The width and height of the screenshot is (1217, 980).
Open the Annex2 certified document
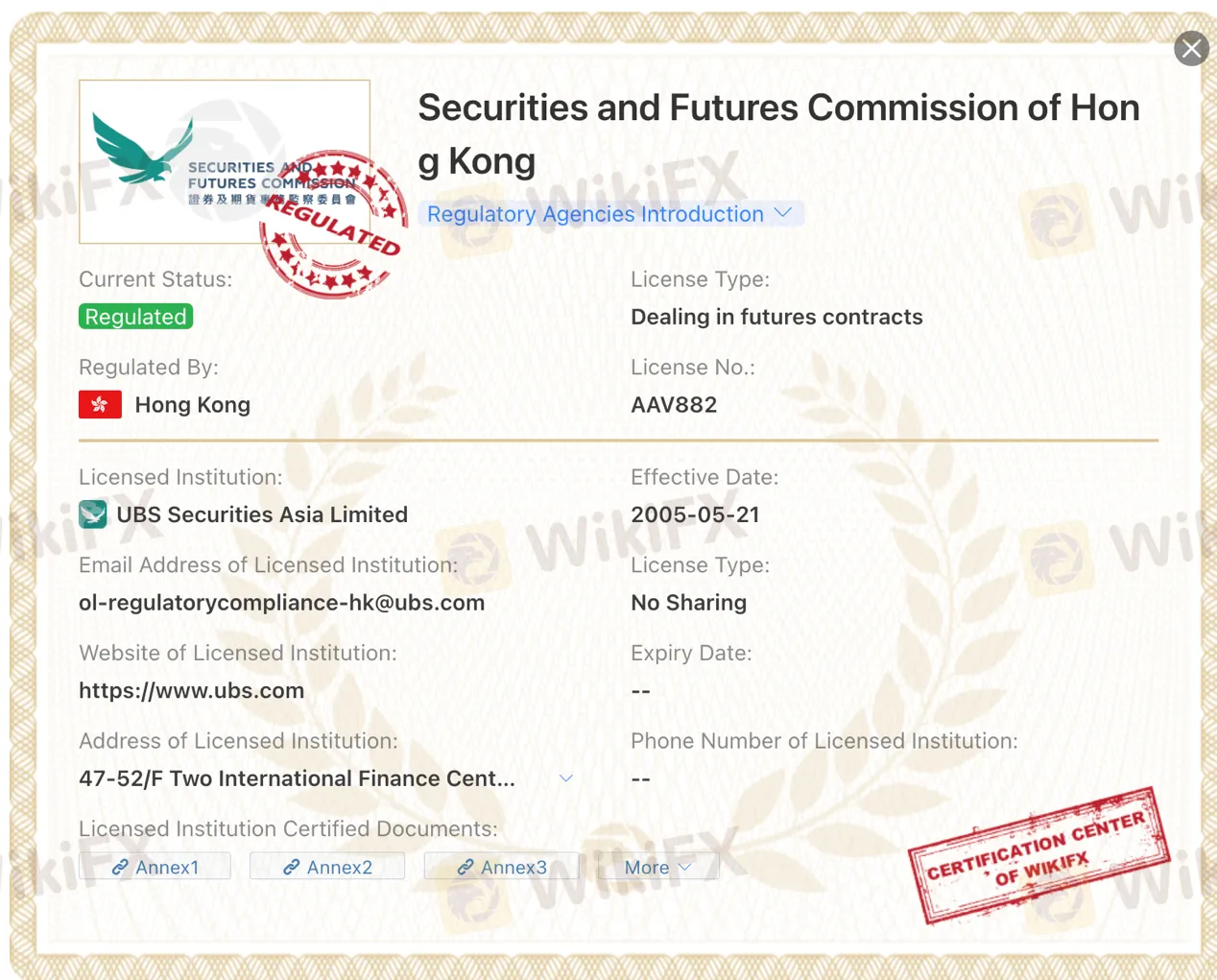(x=339, y=868)
